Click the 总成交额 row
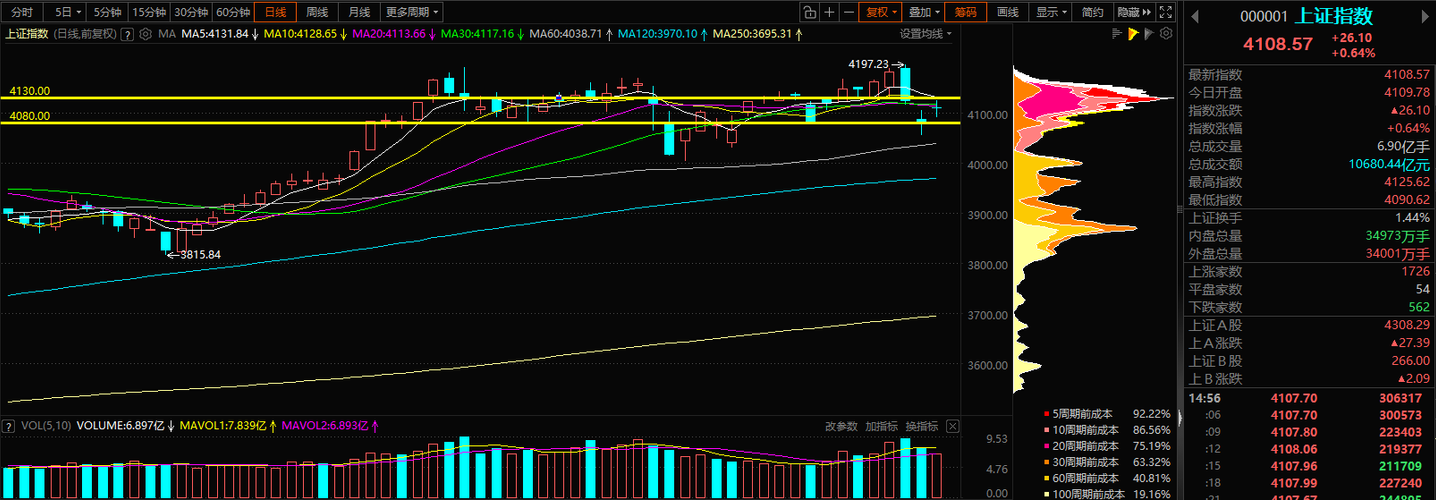Image resolution: width=1436 pixels, height=500 pixels. point(1309,164)
